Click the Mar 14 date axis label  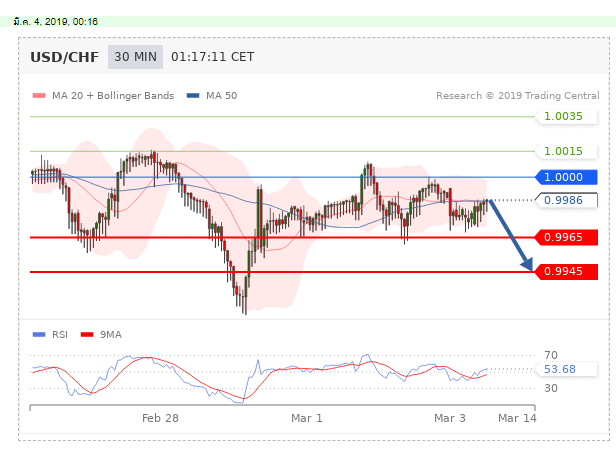pyautogui.click(x=517, y=418)
